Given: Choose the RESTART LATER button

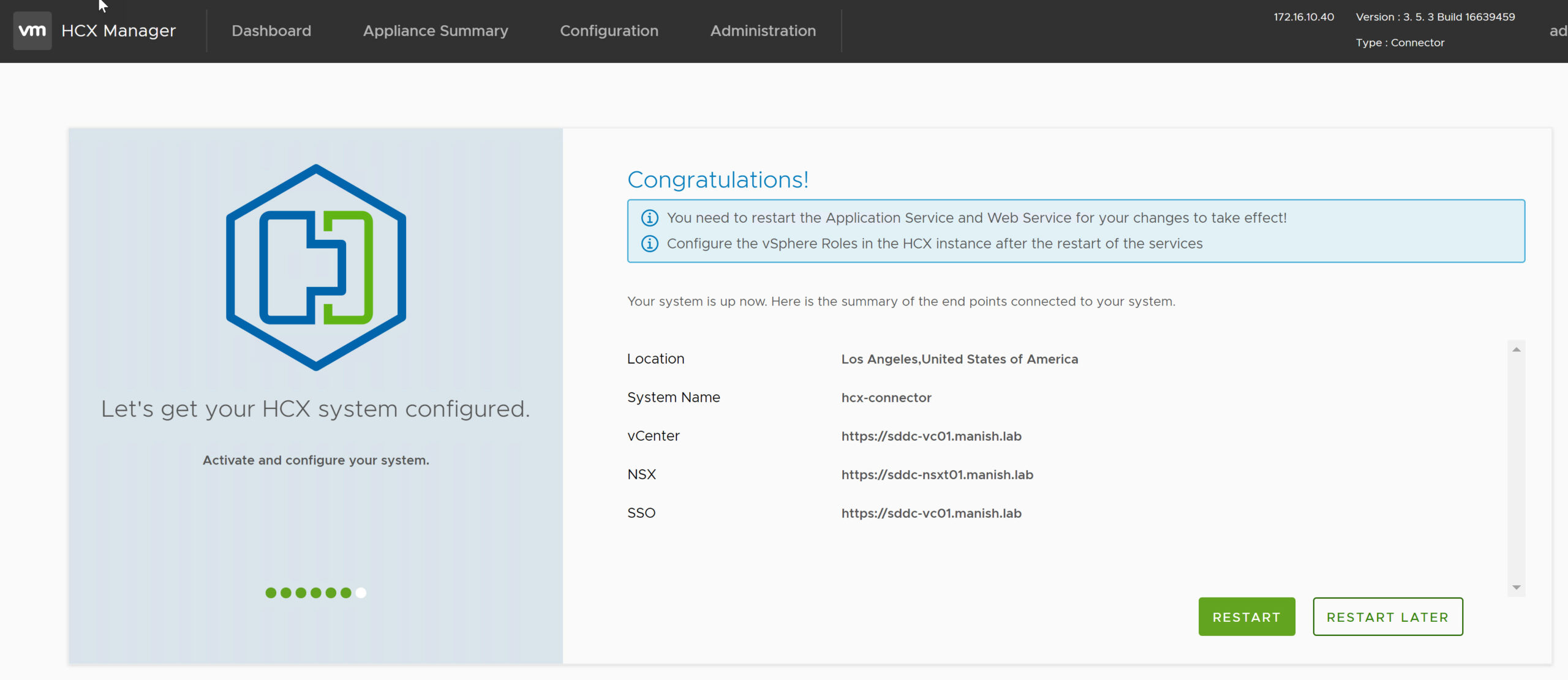Looking at the screenshot, I should tap(1387, 617).
